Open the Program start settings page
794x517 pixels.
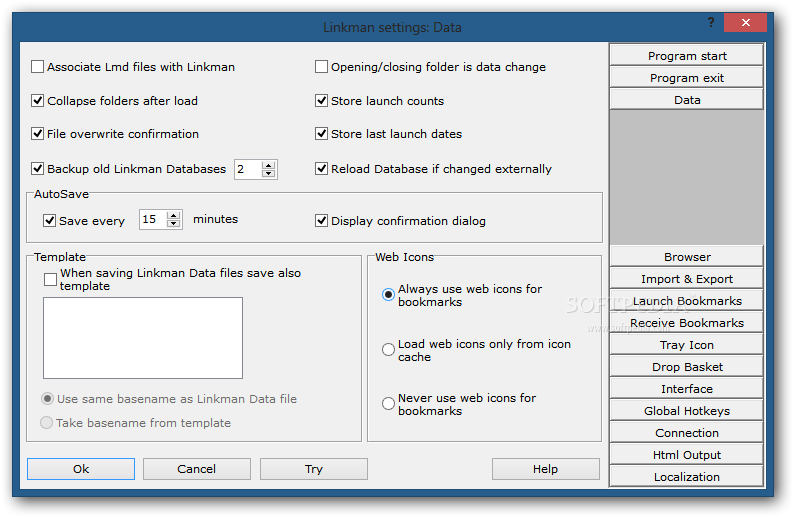click(687, 56)
